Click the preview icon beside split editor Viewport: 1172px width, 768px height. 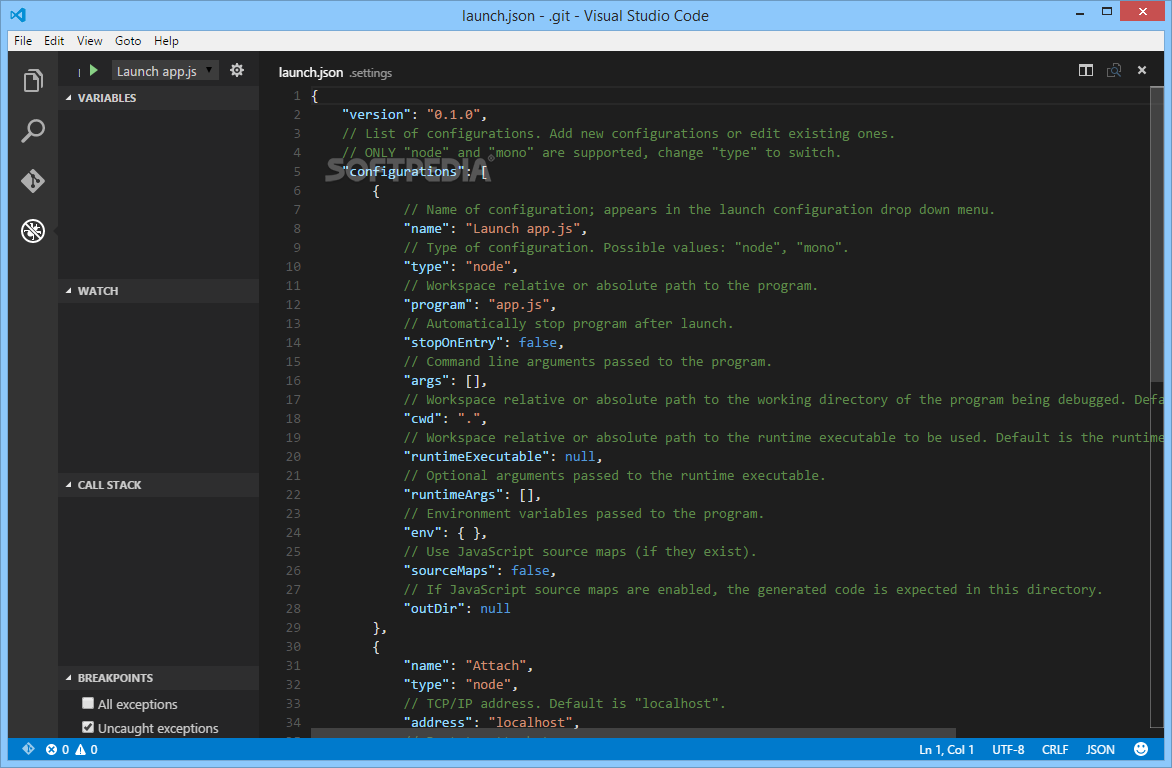1114,70
